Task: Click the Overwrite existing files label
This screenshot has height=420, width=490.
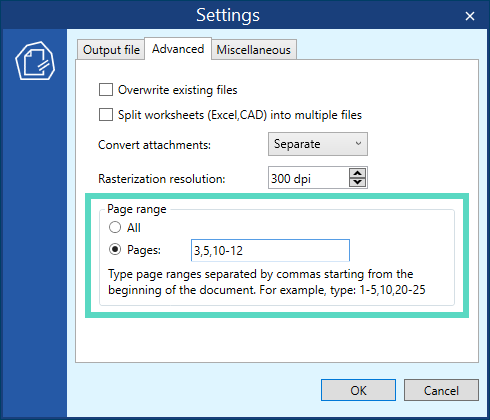Action: tap(178, 90)
